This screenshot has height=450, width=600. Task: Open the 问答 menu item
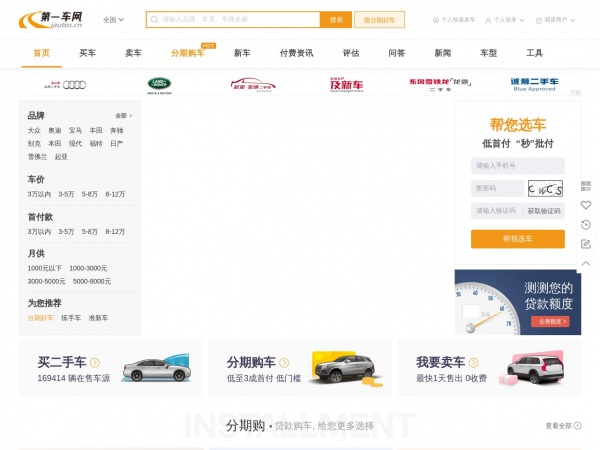pos(397,53)
